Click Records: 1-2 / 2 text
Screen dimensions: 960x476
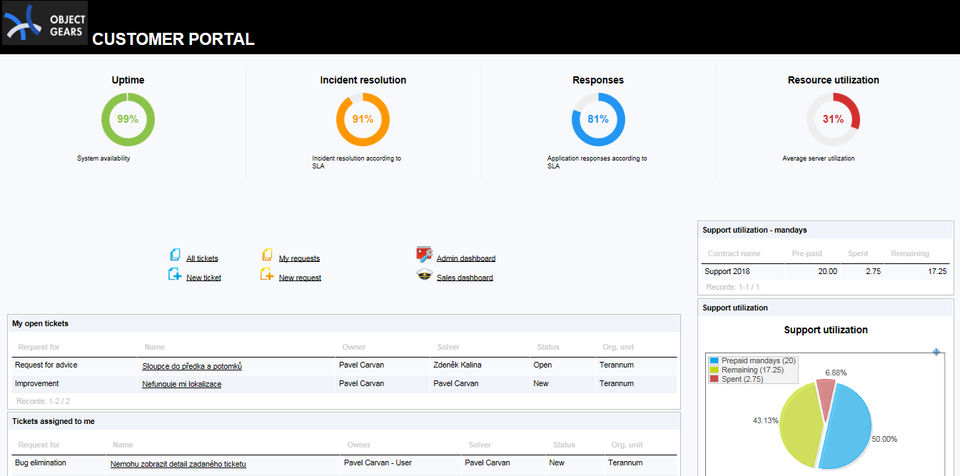pos(42,401)
